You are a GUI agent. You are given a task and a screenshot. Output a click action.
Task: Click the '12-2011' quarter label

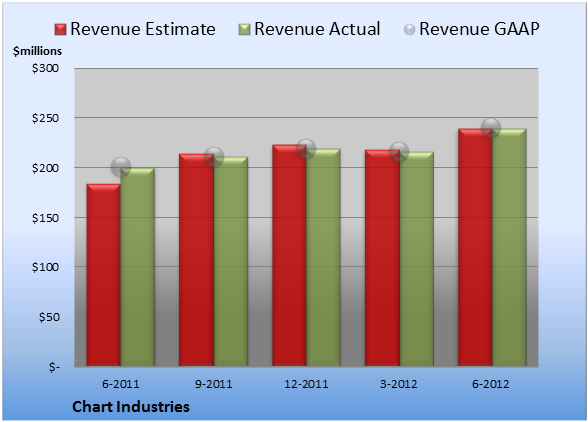306,384
